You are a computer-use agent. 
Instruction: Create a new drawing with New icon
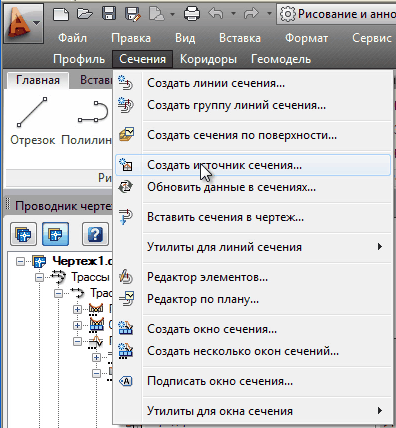[61, 14]
